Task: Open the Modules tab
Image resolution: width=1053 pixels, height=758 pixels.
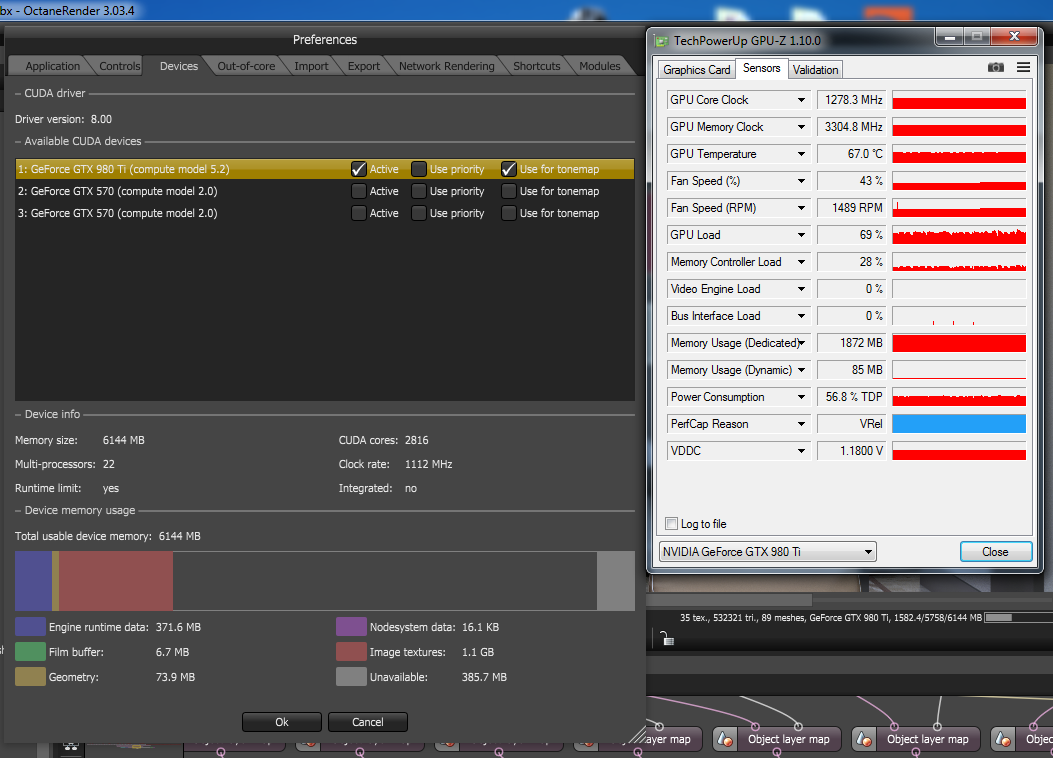Action: click(x=600, y=66)
